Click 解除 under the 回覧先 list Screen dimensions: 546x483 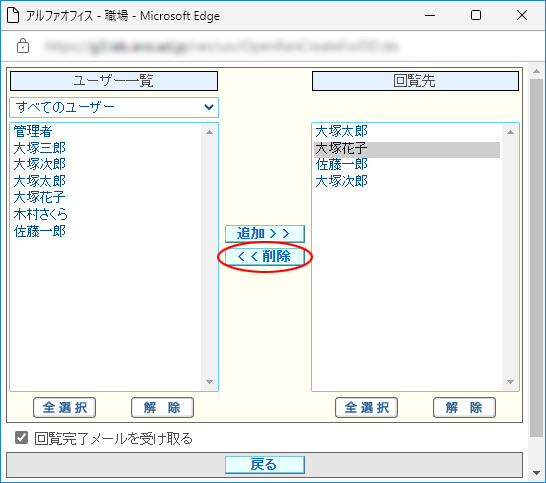point(464,407)
